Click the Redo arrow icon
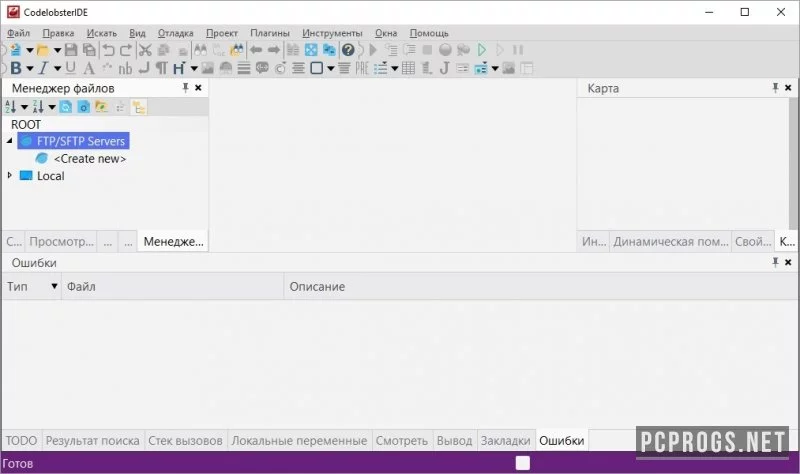 pos(126,50)
